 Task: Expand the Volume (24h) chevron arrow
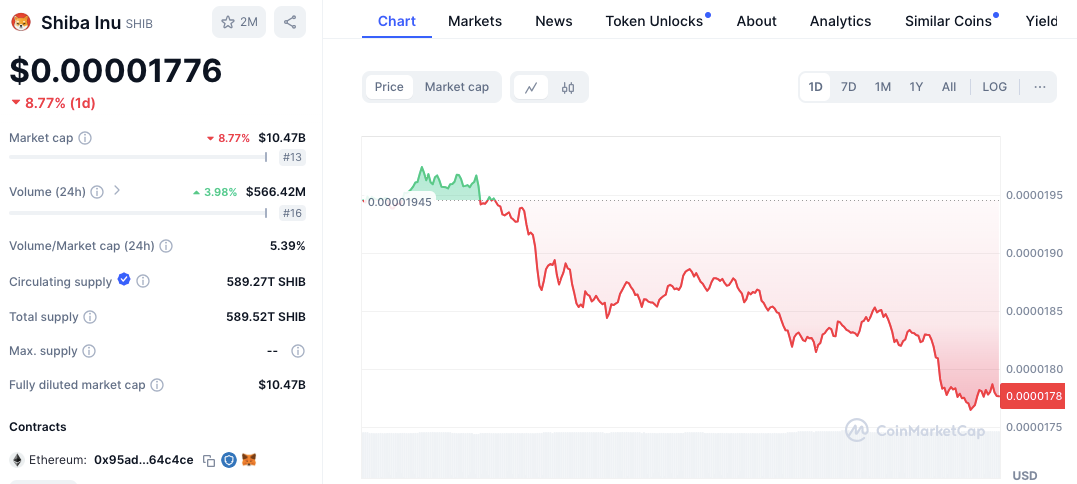click(x=117, y=190)
